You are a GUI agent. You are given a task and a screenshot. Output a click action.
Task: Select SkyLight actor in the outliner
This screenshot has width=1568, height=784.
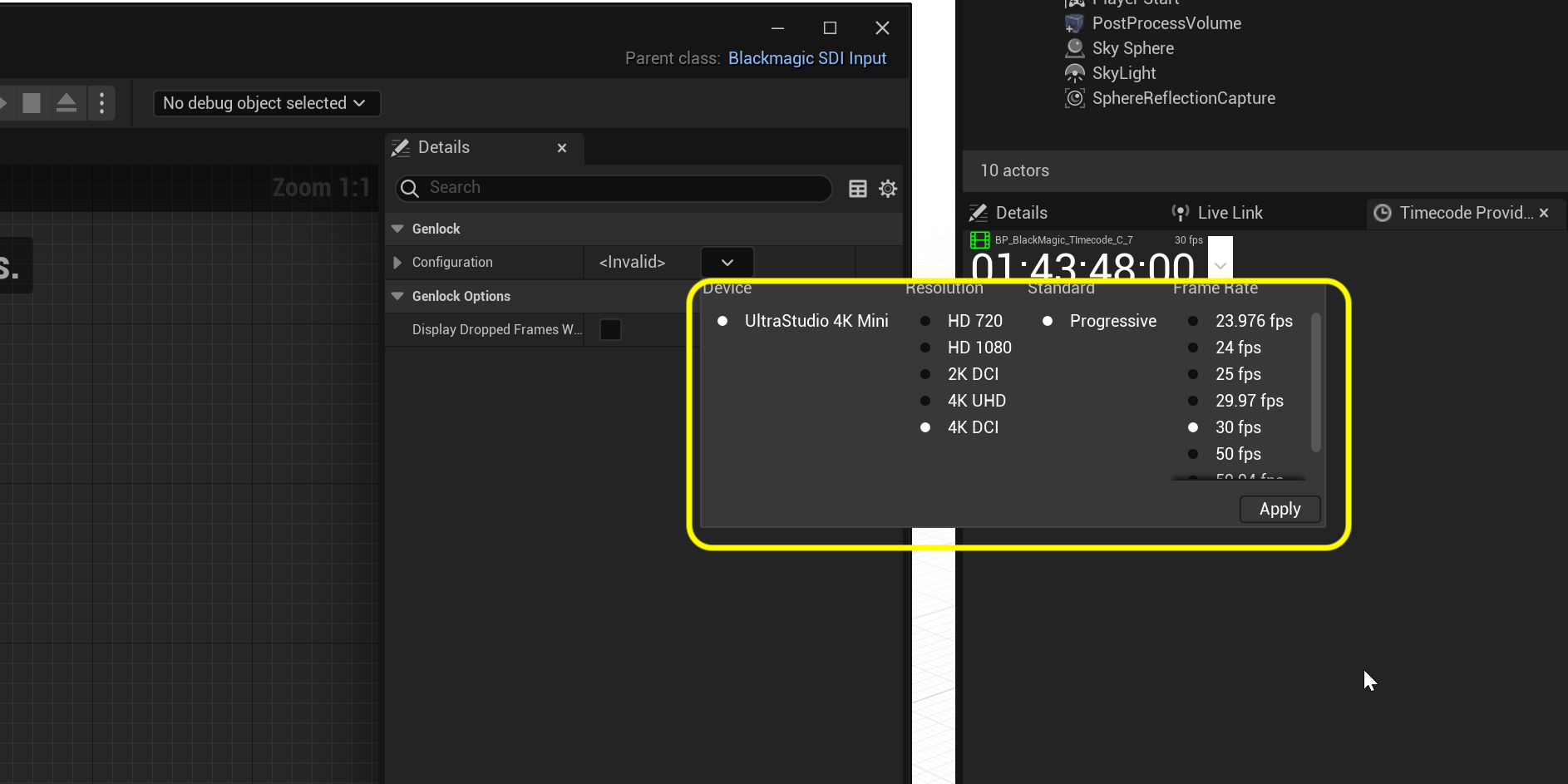tap(1124, 73)
